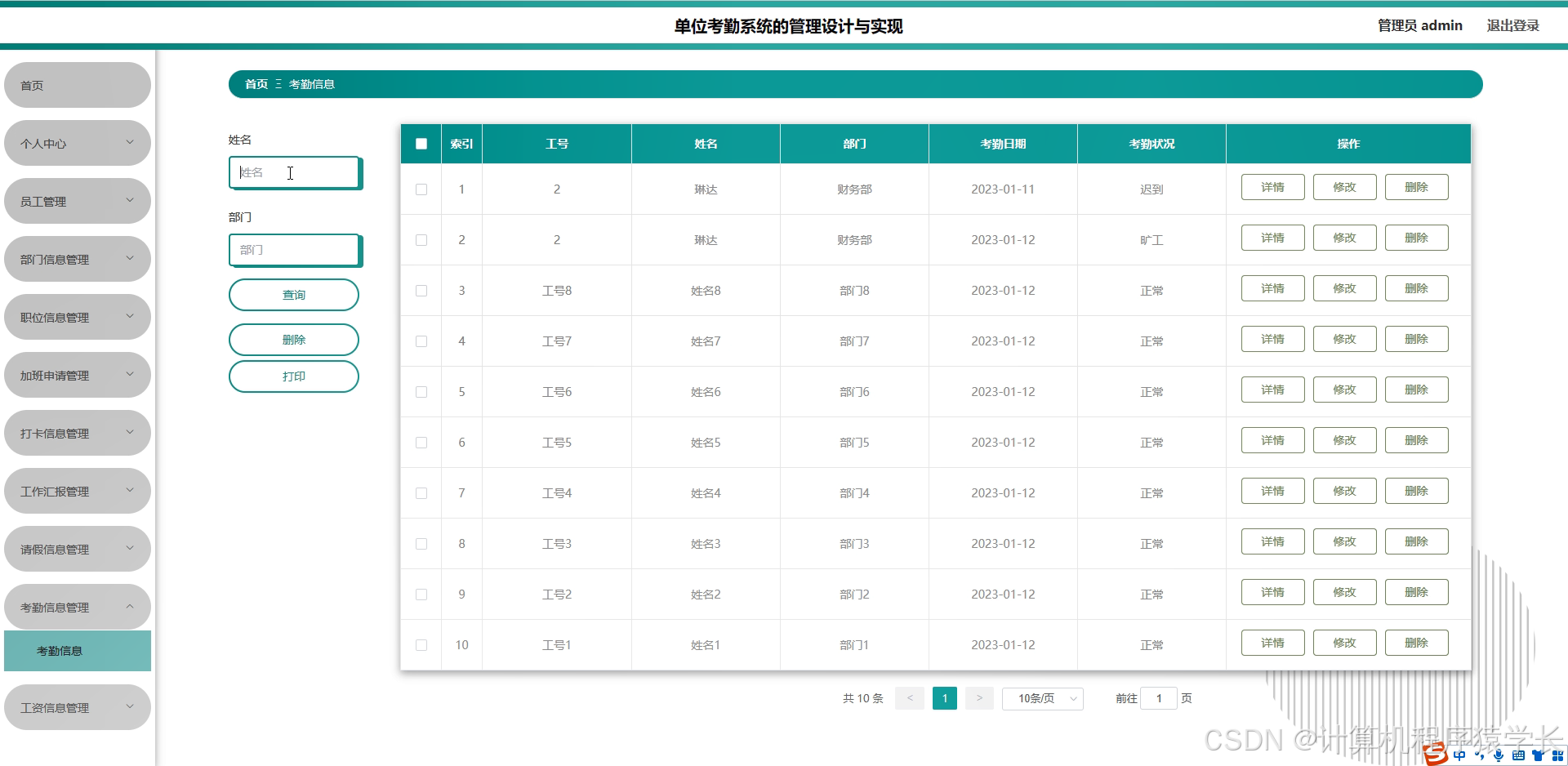Select checkbox of row 工号1
Viewport: 1568px width, 766px height.
coord(421,645)
